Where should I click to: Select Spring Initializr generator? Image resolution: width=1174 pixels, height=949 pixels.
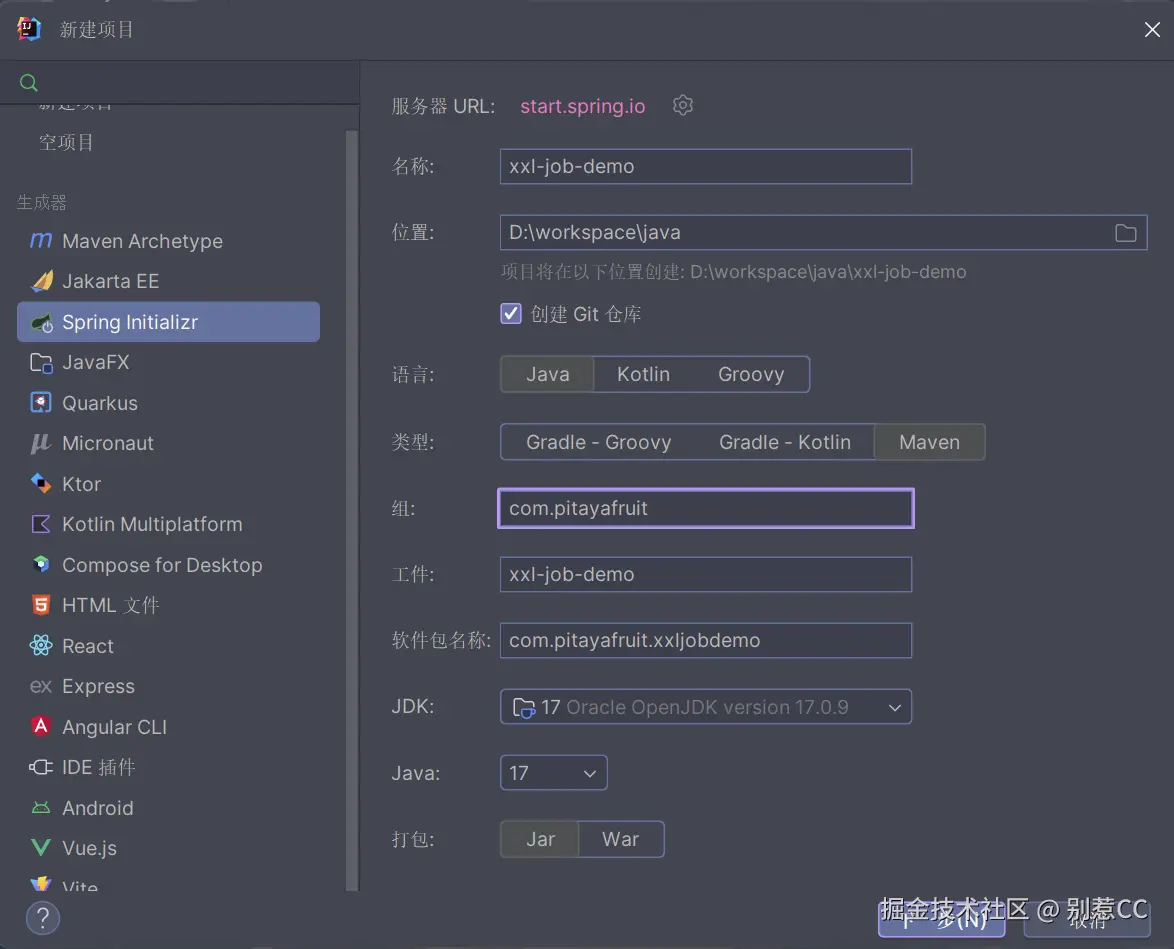(168, 322)
